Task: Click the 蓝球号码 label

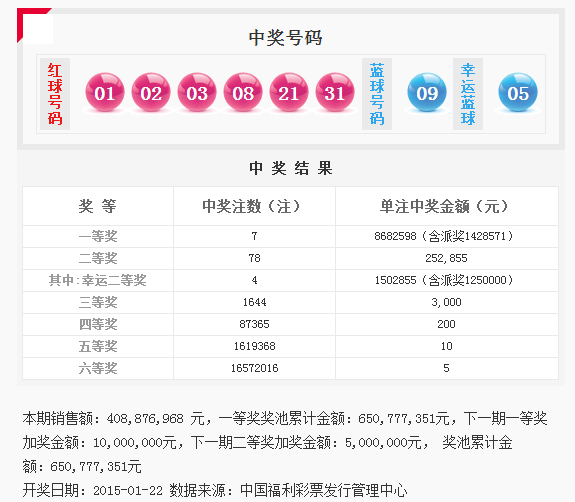Action: tap(377, 94)
